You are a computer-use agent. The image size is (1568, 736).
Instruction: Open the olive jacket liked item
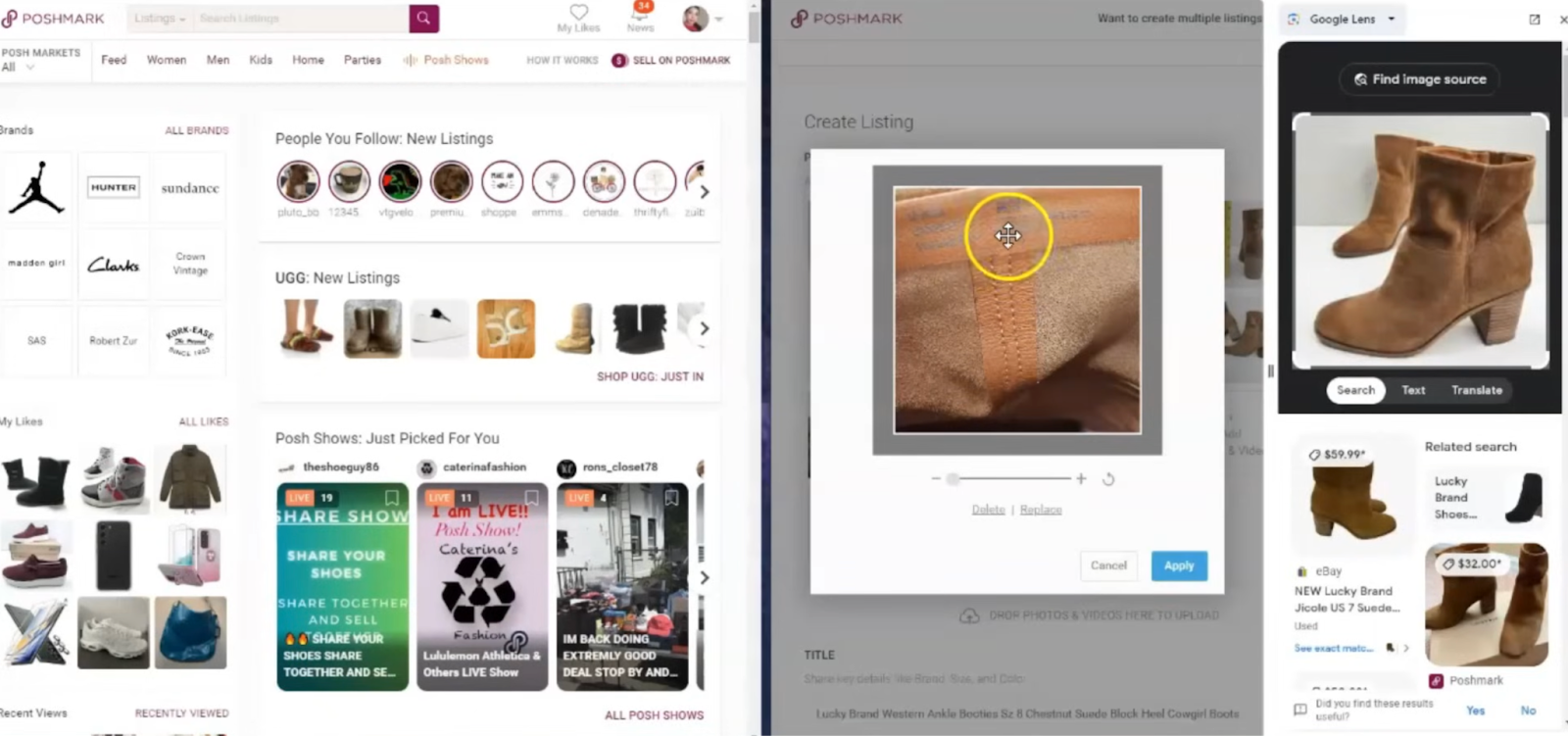click(x=190, y=478)
